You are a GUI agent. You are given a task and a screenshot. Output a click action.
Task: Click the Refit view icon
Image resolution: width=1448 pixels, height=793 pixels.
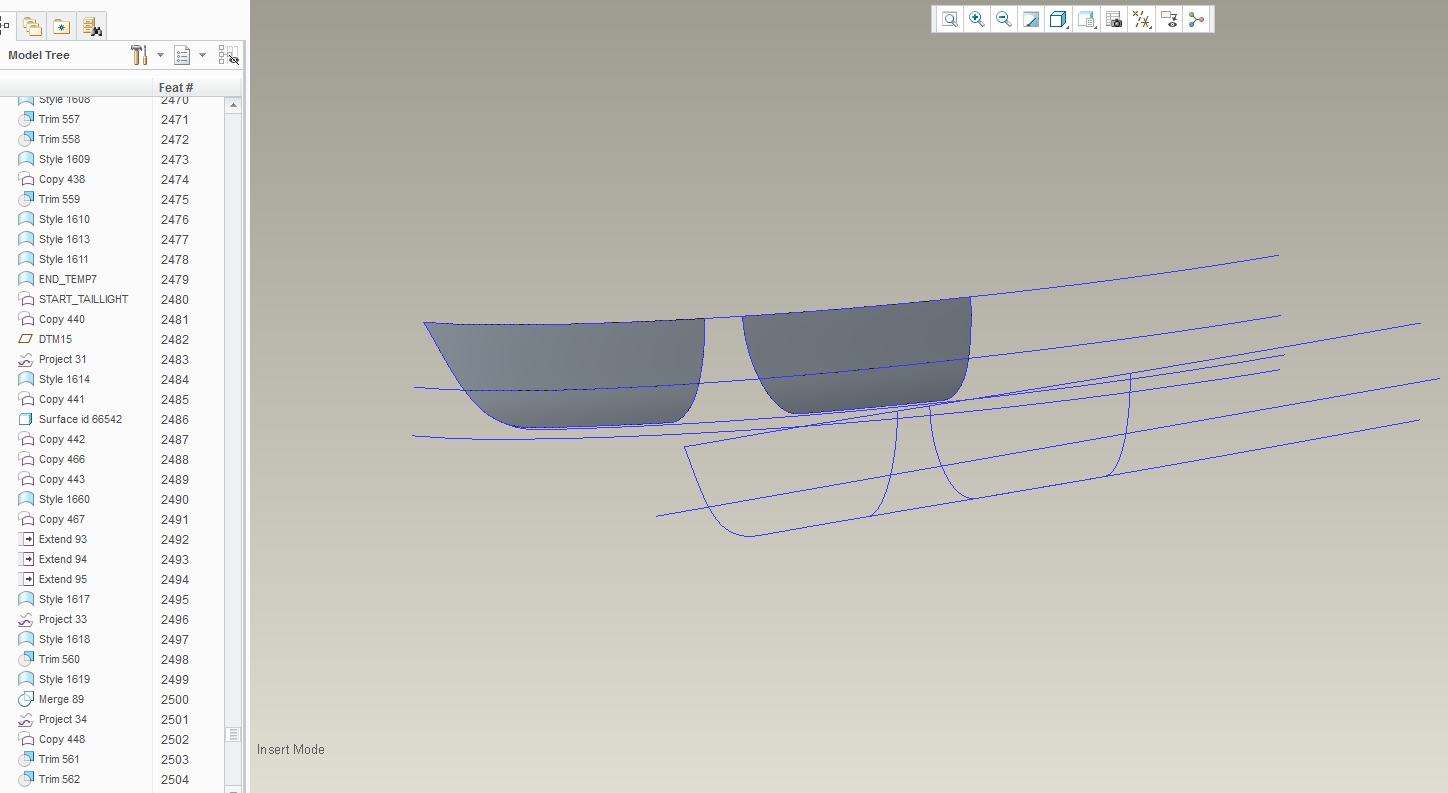949,19
